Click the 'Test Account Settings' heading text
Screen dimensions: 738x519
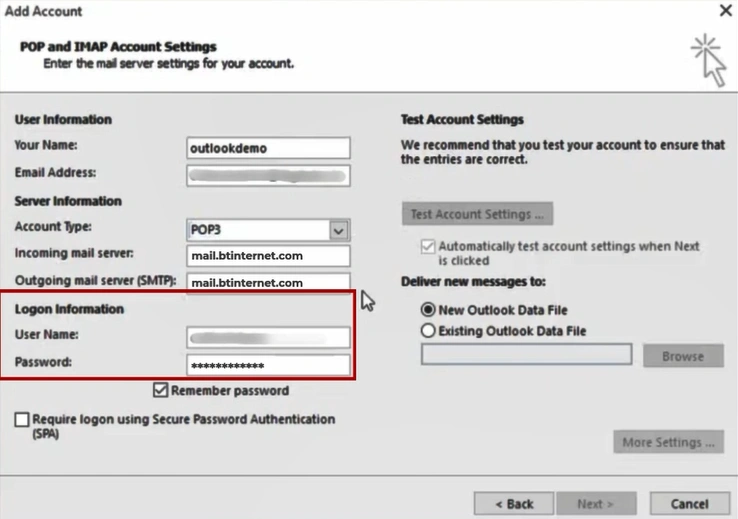pyautogui.click(x=462, y=120)
